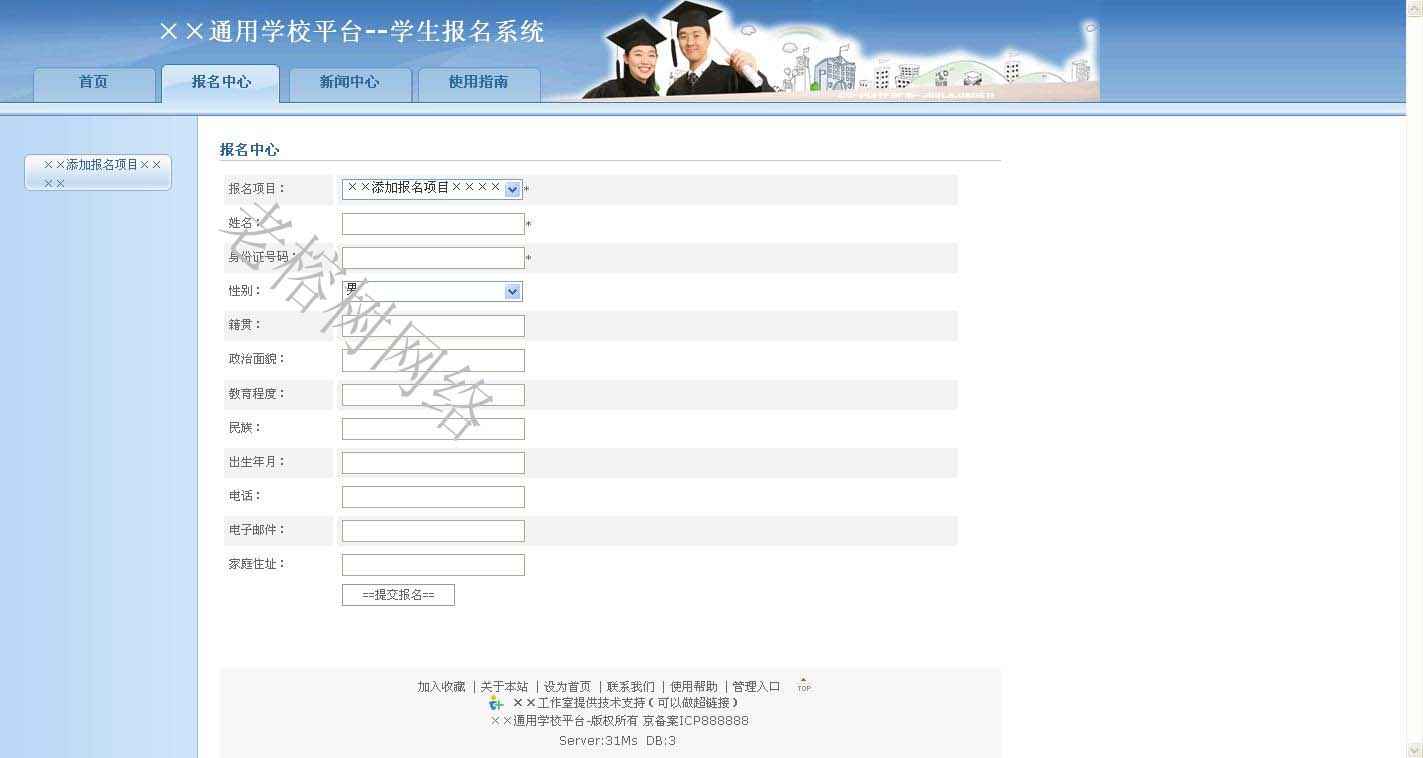Click the 设为首页 link
This screenshot has height=758, width=1423.
point(567,687)
